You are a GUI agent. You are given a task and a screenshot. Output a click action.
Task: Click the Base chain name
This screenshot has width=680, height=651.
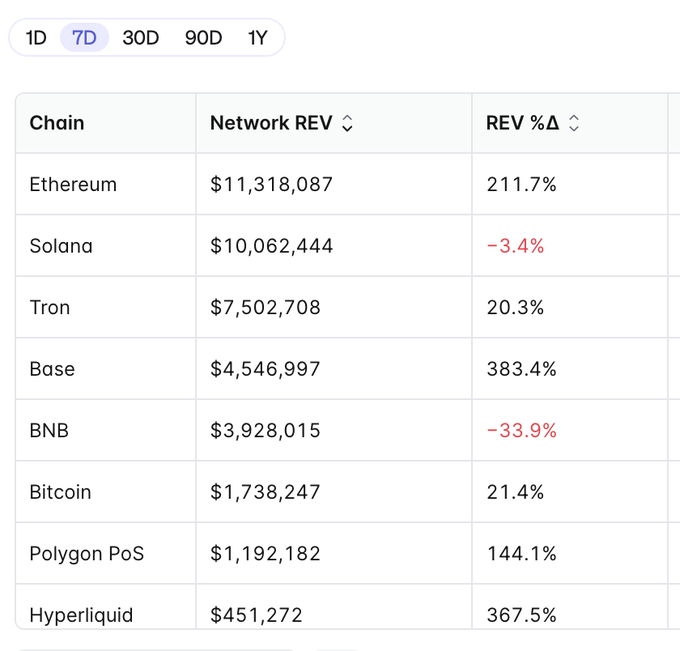point(52,369)
